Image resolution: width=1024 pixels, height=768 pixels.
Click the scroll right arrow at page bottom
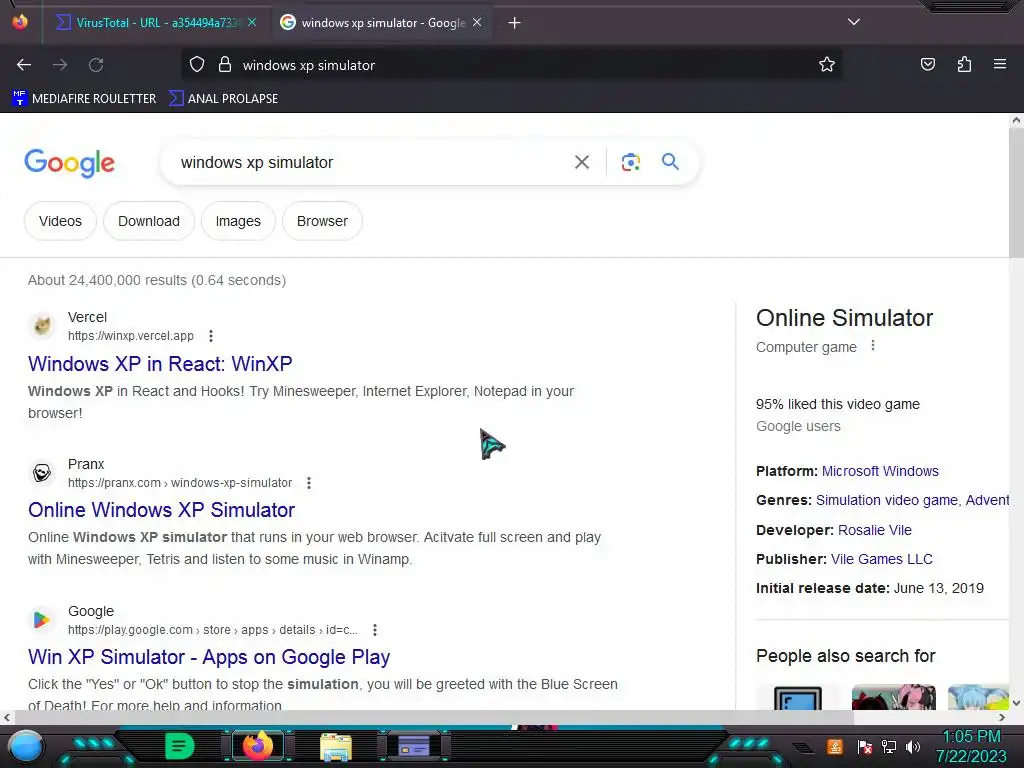pos(1002,717)
